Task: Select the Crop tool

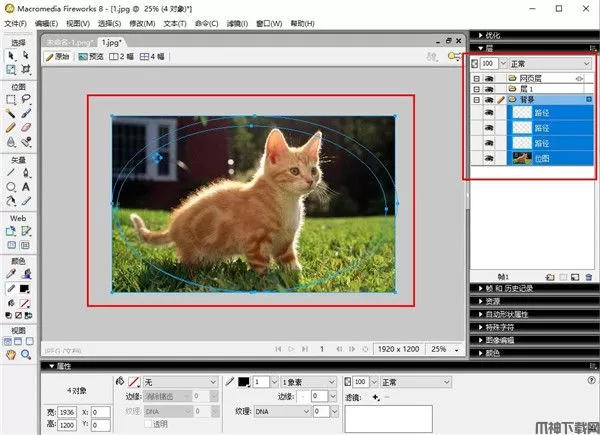Action: [27, 69]
